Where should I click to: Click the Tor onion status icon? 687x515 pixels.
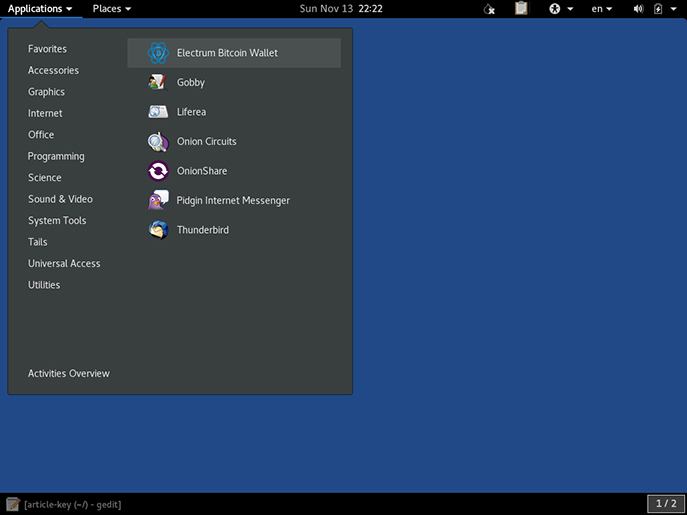click(x=489, y=9)
